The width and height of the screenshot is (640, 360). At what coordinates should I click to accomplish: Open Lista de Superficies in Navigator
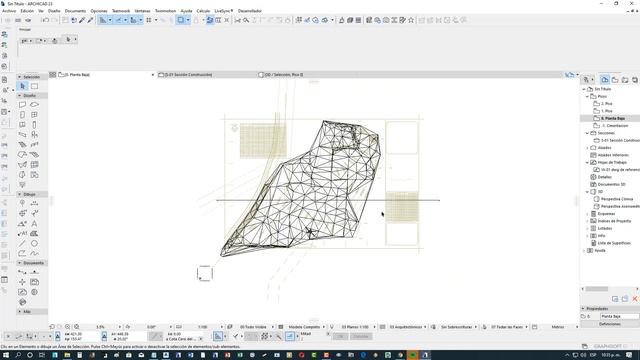tap(614, 243)
